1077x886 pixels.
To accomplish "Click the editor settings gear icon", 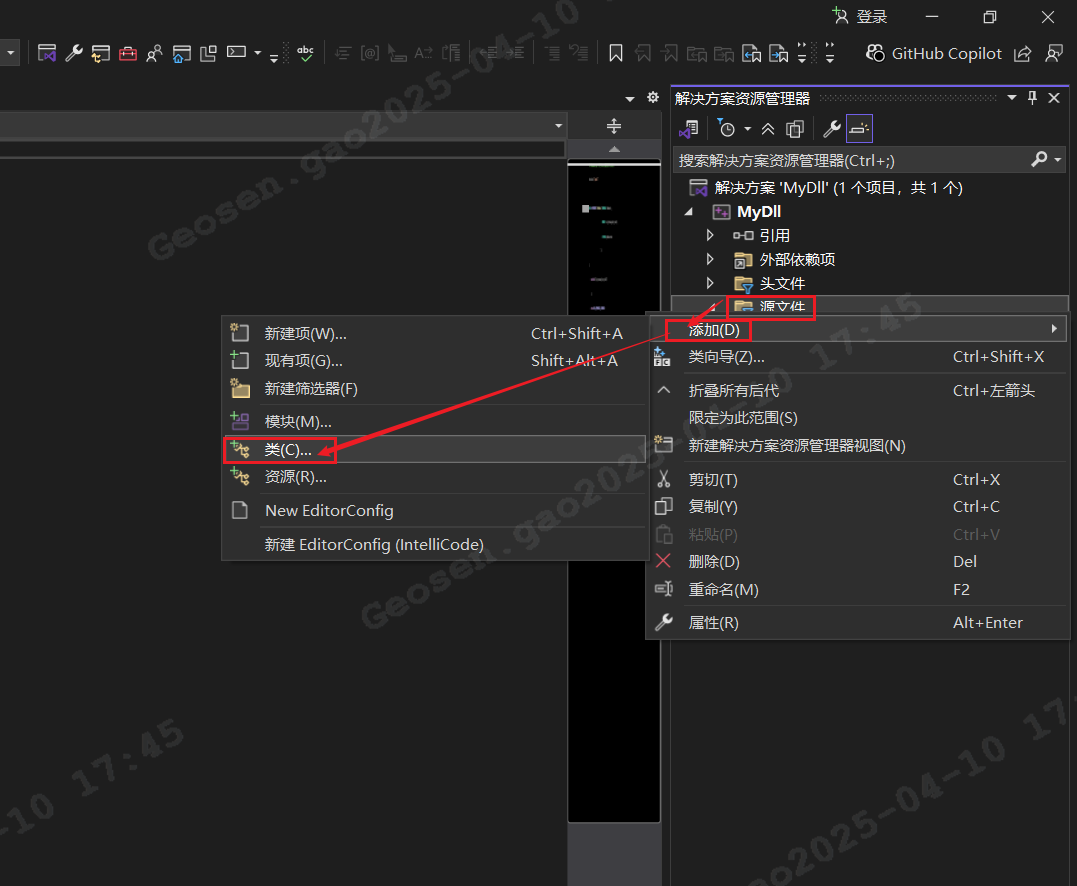I will 653,98.
